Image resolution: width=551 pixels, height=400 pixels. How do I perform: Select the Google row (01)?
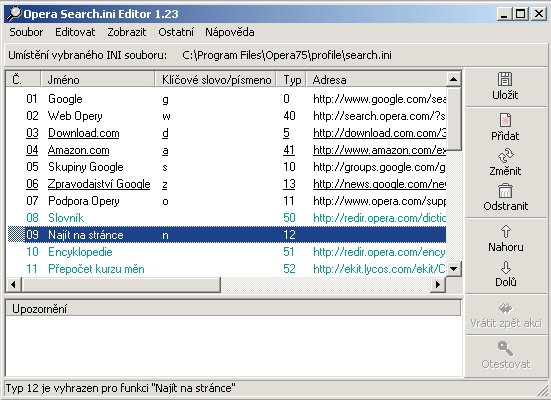click(x=227, y=99)
